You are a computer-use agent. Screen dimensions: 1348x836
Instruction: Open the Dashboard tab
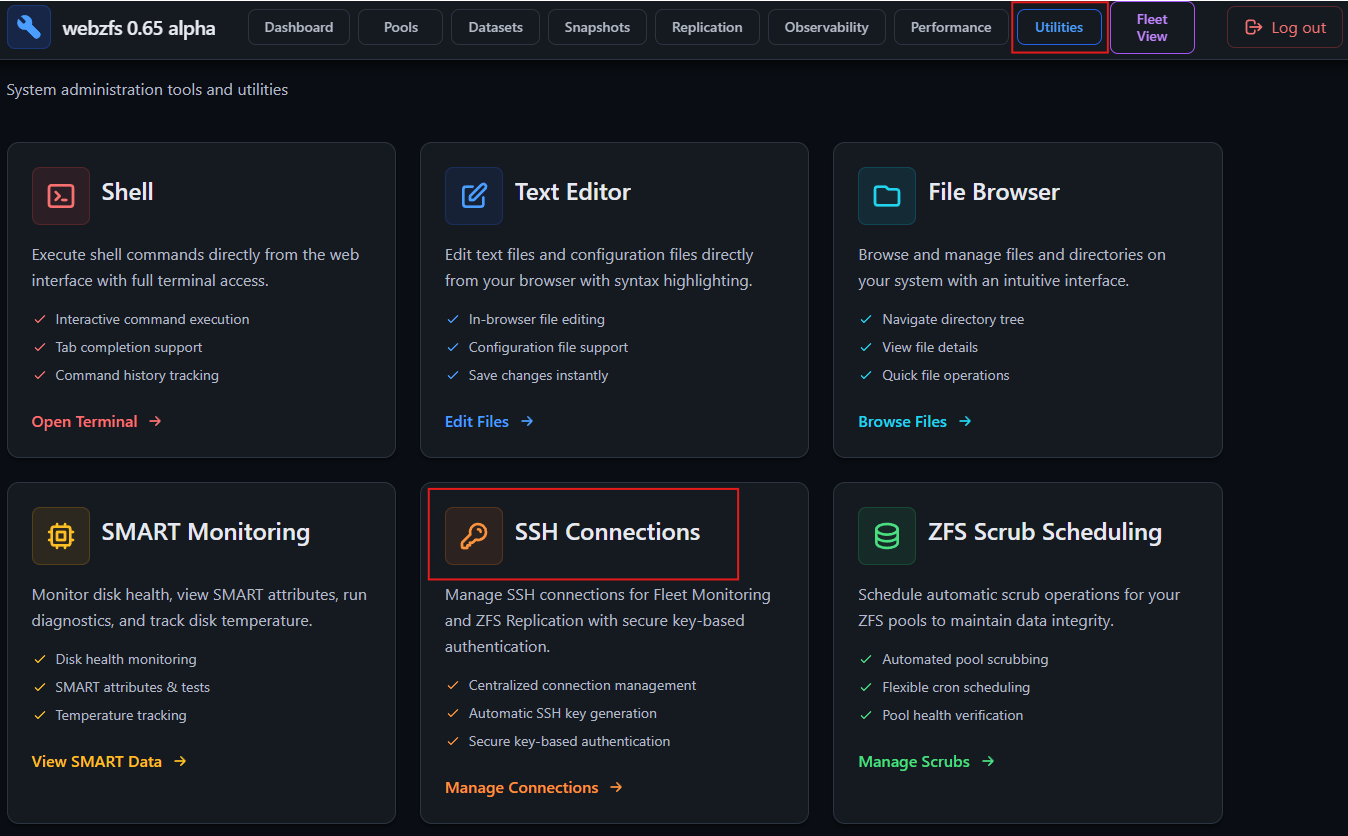coord(299,27)
